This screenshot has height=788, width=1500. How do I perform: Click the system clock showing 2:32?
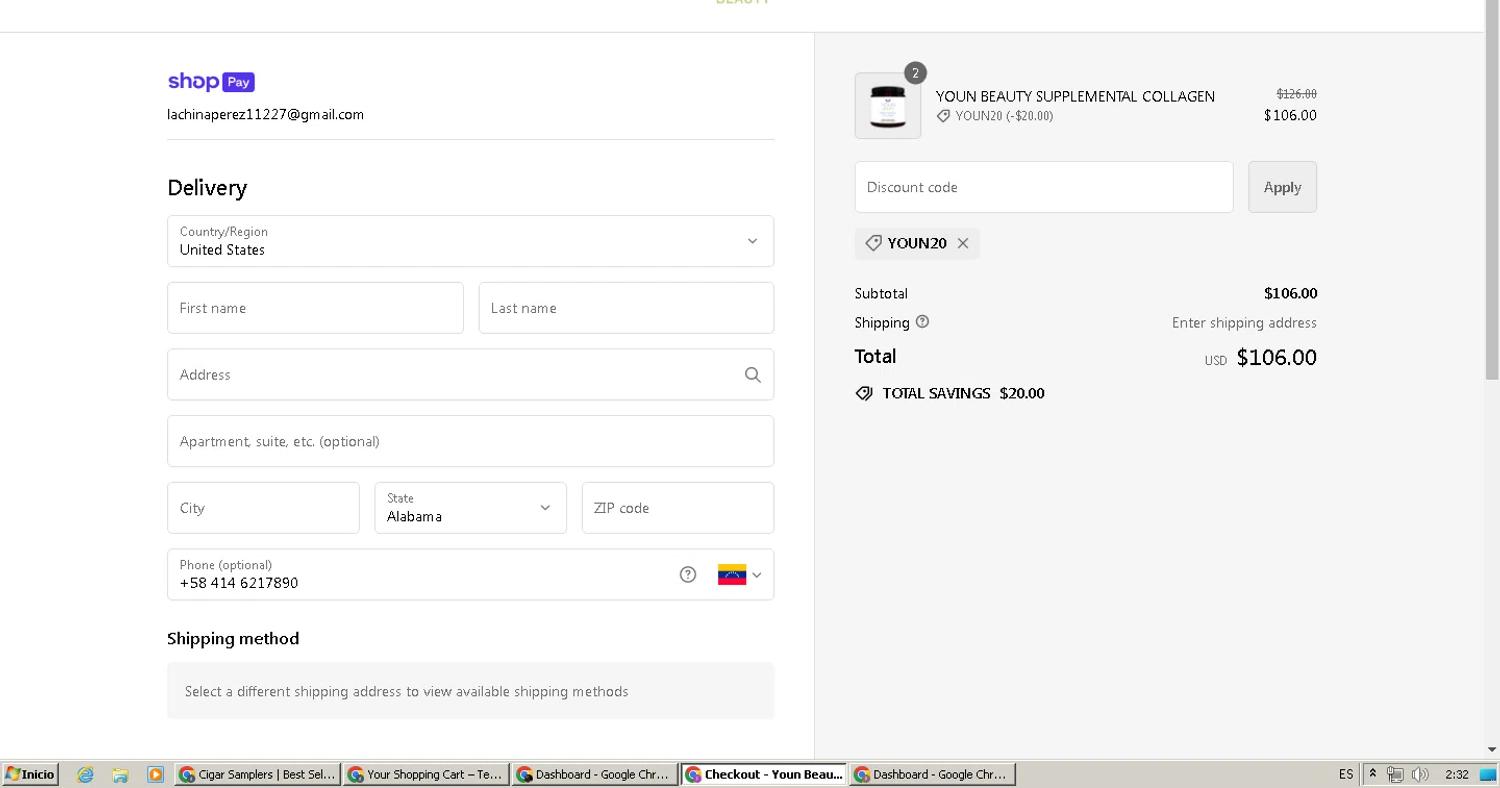(1457, 774)
